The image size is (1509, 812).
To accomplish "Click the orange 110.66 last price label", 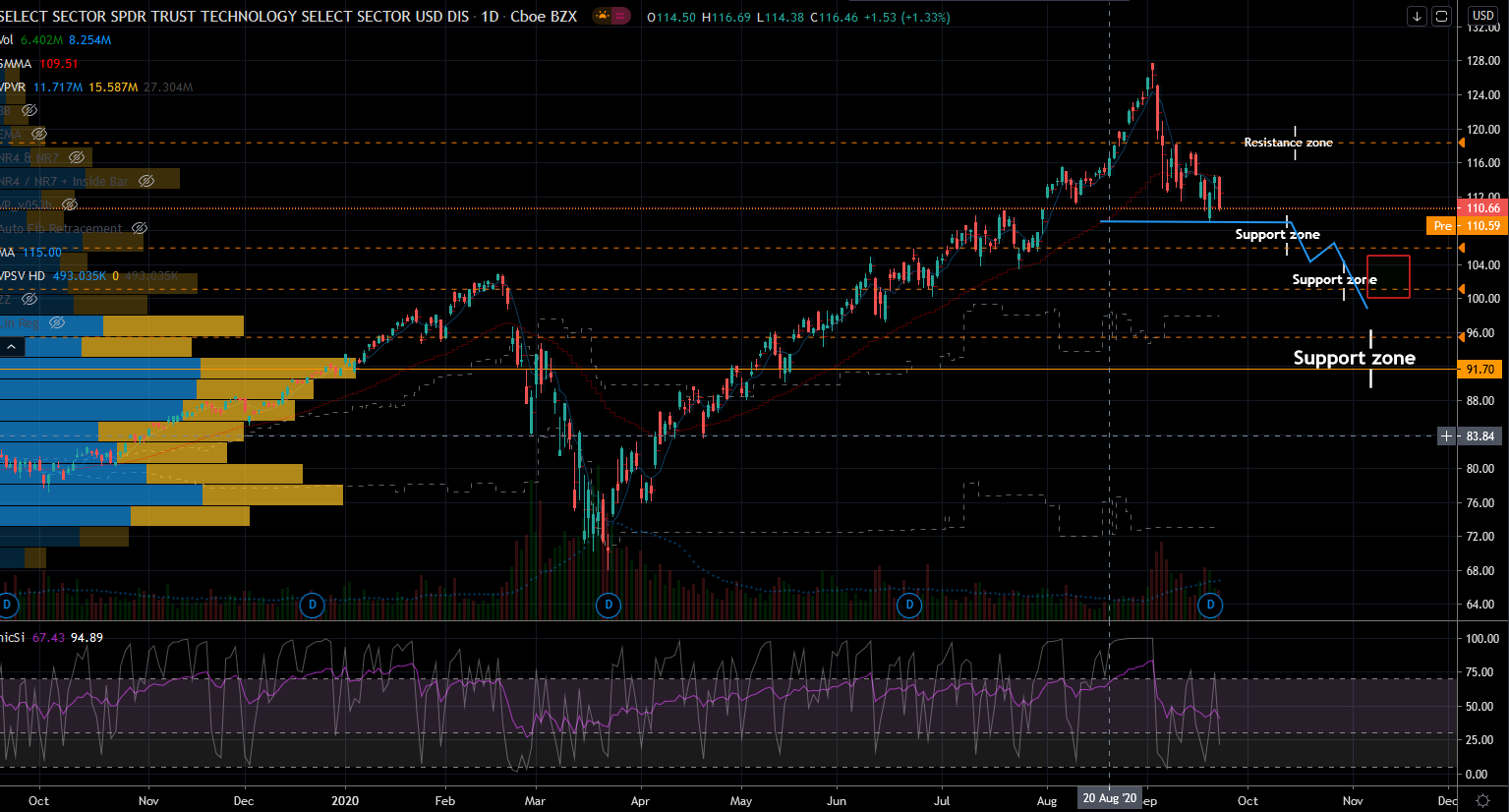I will tap(1482, 208).
